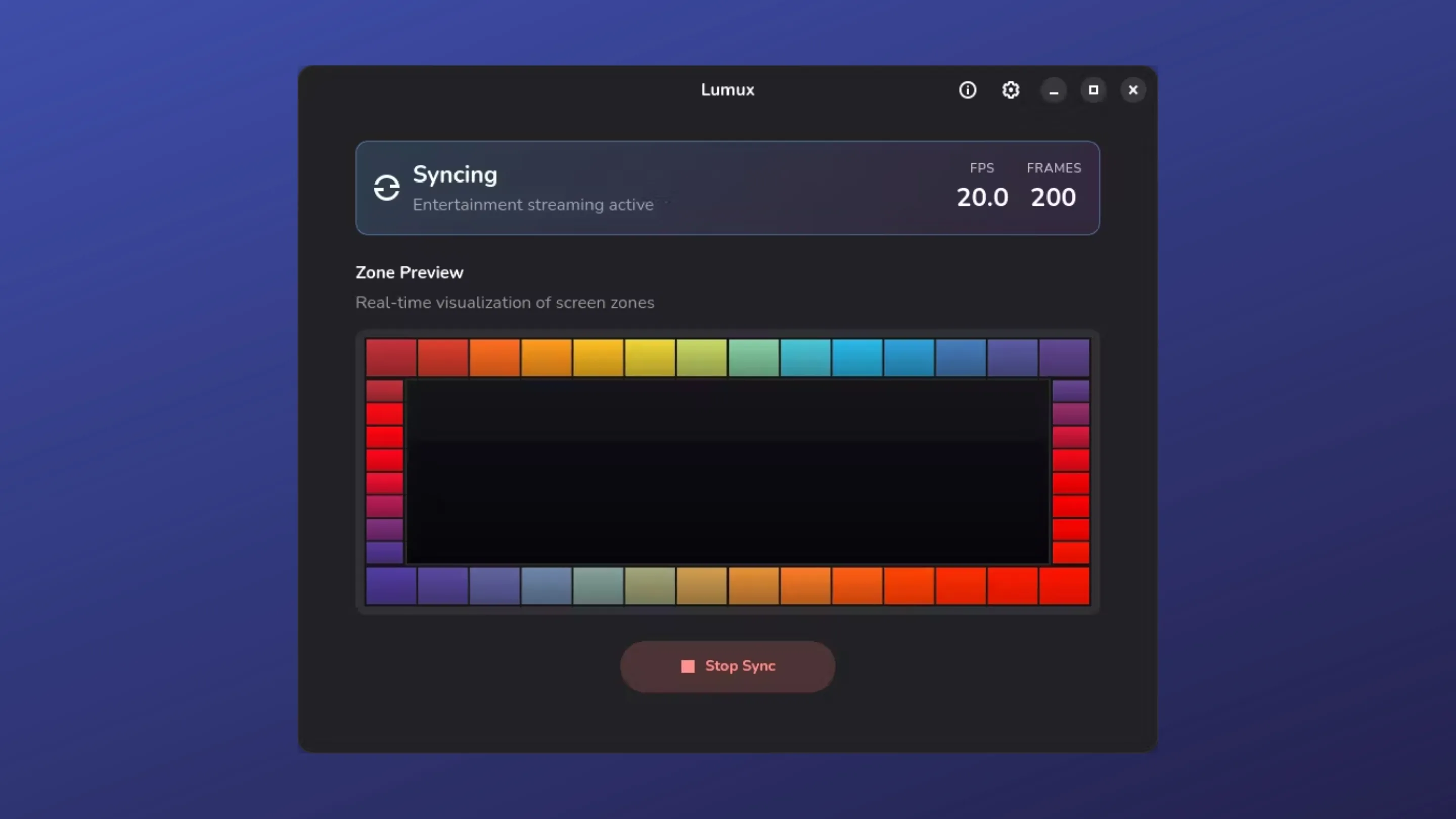
Task: Click the info icon in the title bar
Action: pos(968,90)
